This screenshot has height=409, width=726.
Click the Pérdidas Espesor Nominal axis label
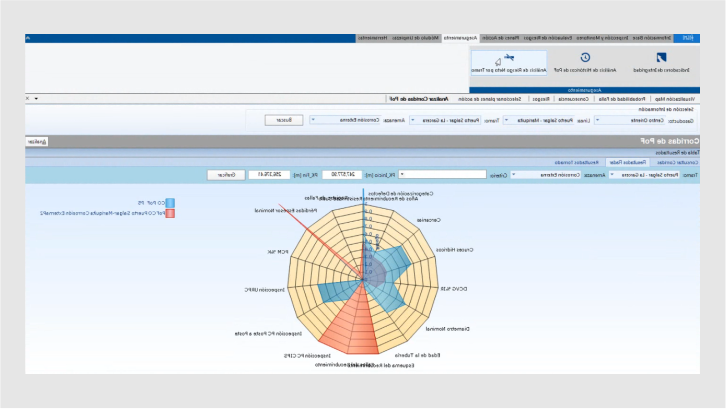pos(286,211)
